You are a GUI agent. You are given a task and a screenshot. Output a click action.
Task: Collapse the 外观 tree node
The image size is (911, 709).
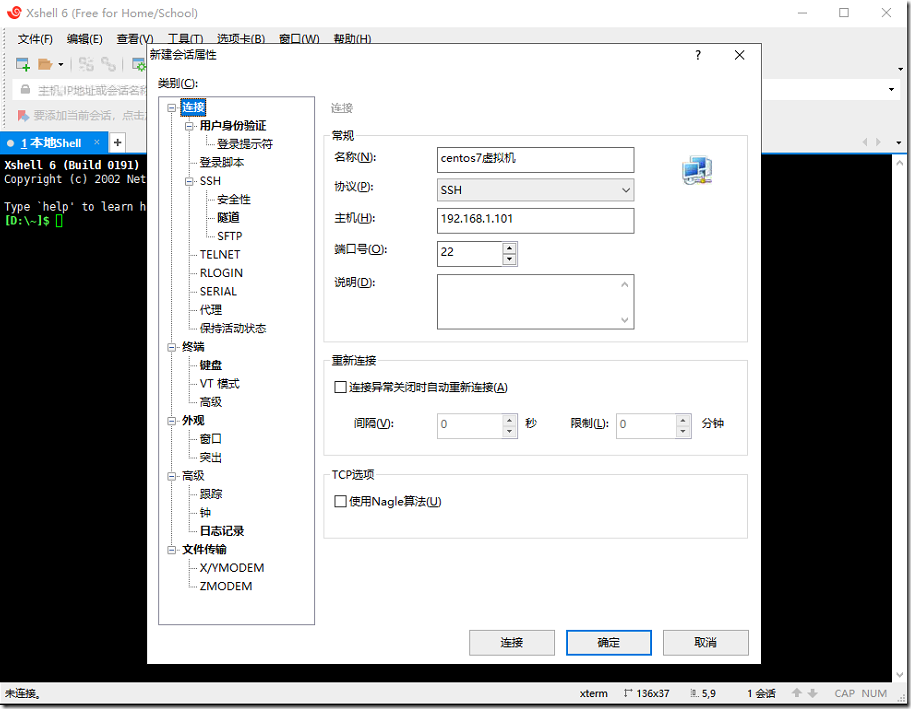[172, 421]
